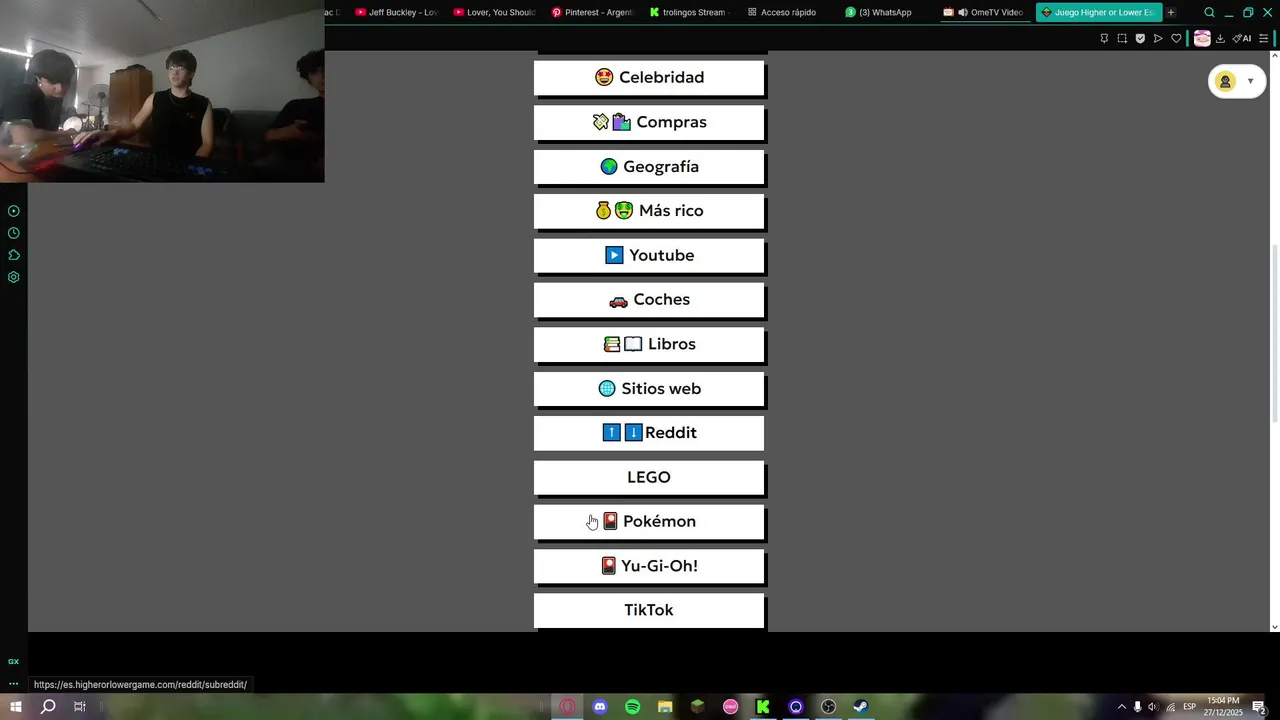Add a new browser tab
Image resolution: width=1280 pixels, height=720 pixels.
1171,12
